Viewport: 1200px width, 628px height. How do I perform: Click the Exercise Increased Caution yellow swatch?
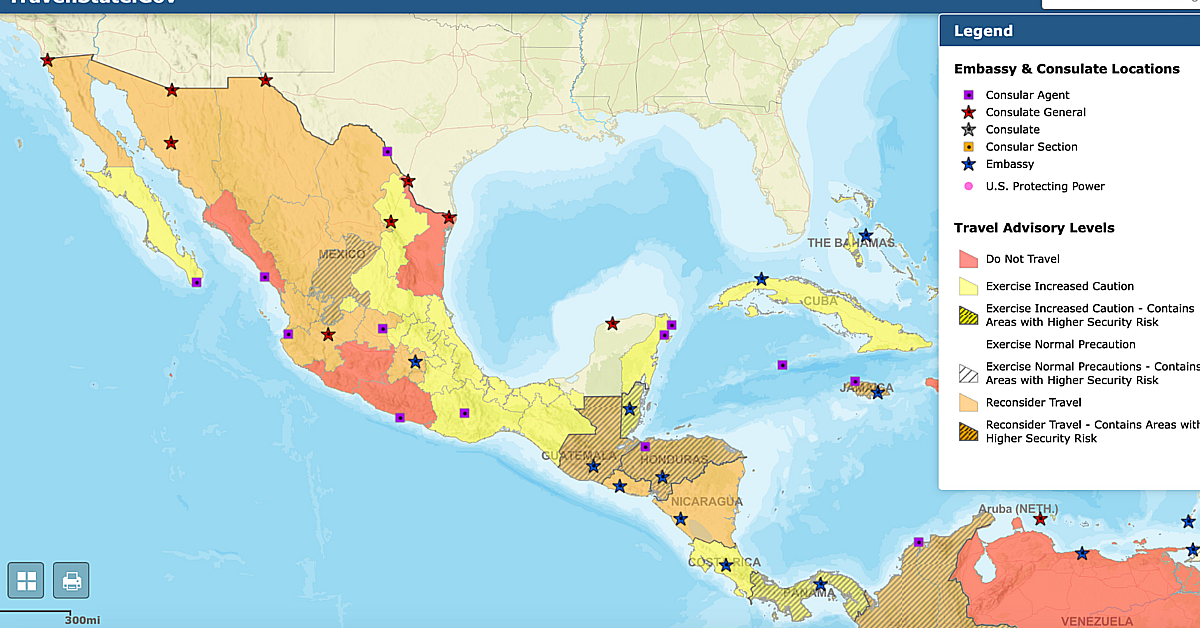tap(967, 286)
